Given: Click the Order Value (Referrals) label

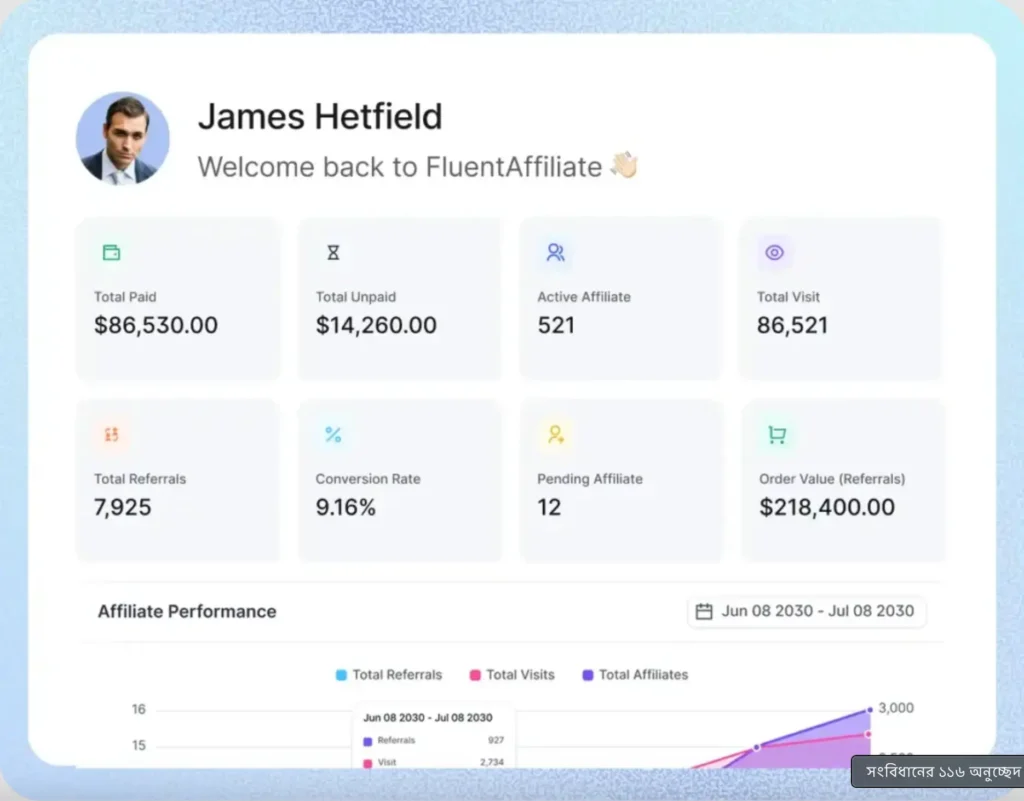Looking at the screenshot, I should click(x=832, y=479).
